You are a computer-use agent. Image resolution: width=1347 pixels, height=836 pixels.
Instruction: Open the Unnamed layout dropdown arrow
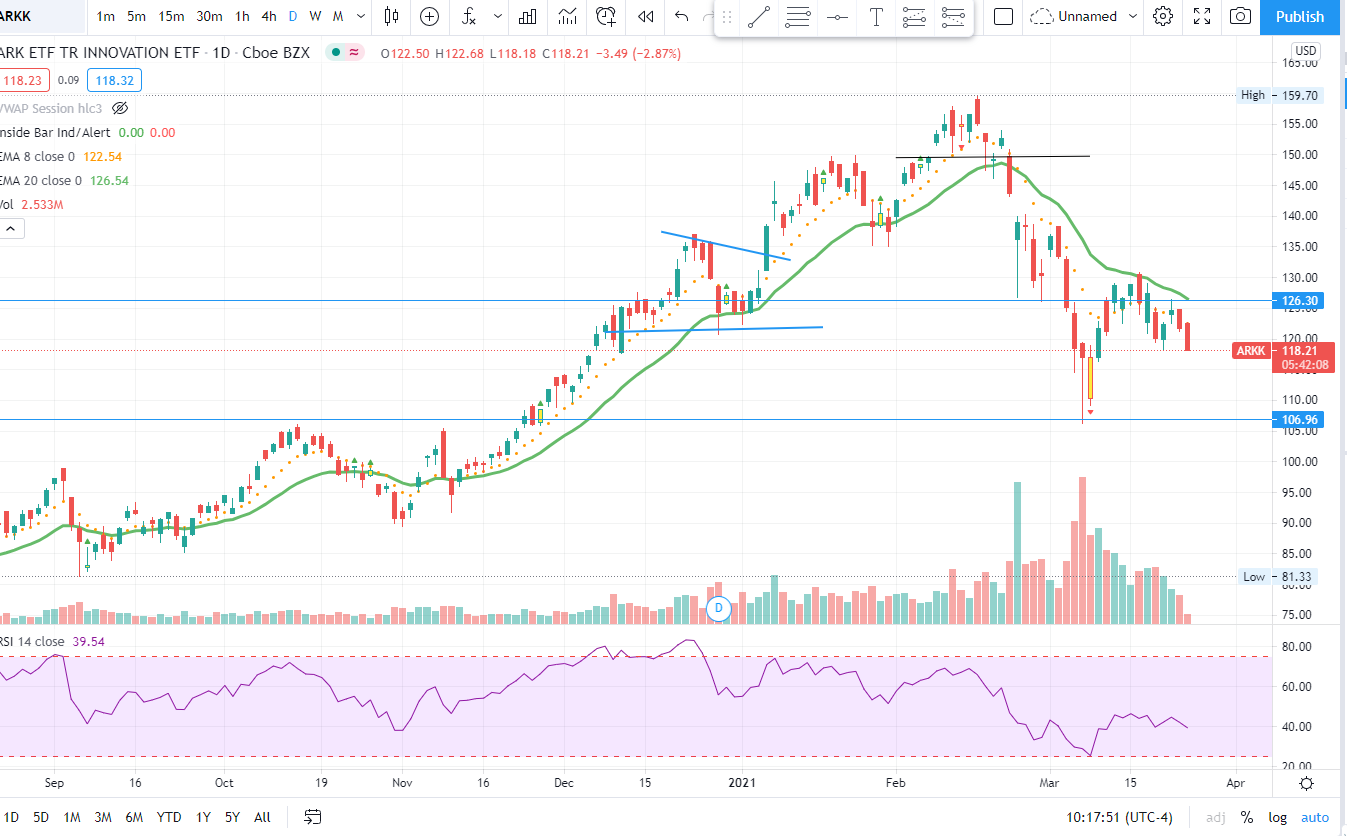(1132, 16)
